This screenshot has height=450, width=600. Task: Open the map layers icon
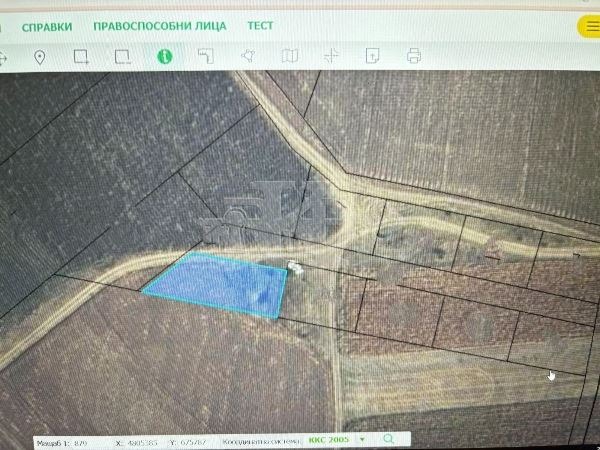(x=290, y=57)
